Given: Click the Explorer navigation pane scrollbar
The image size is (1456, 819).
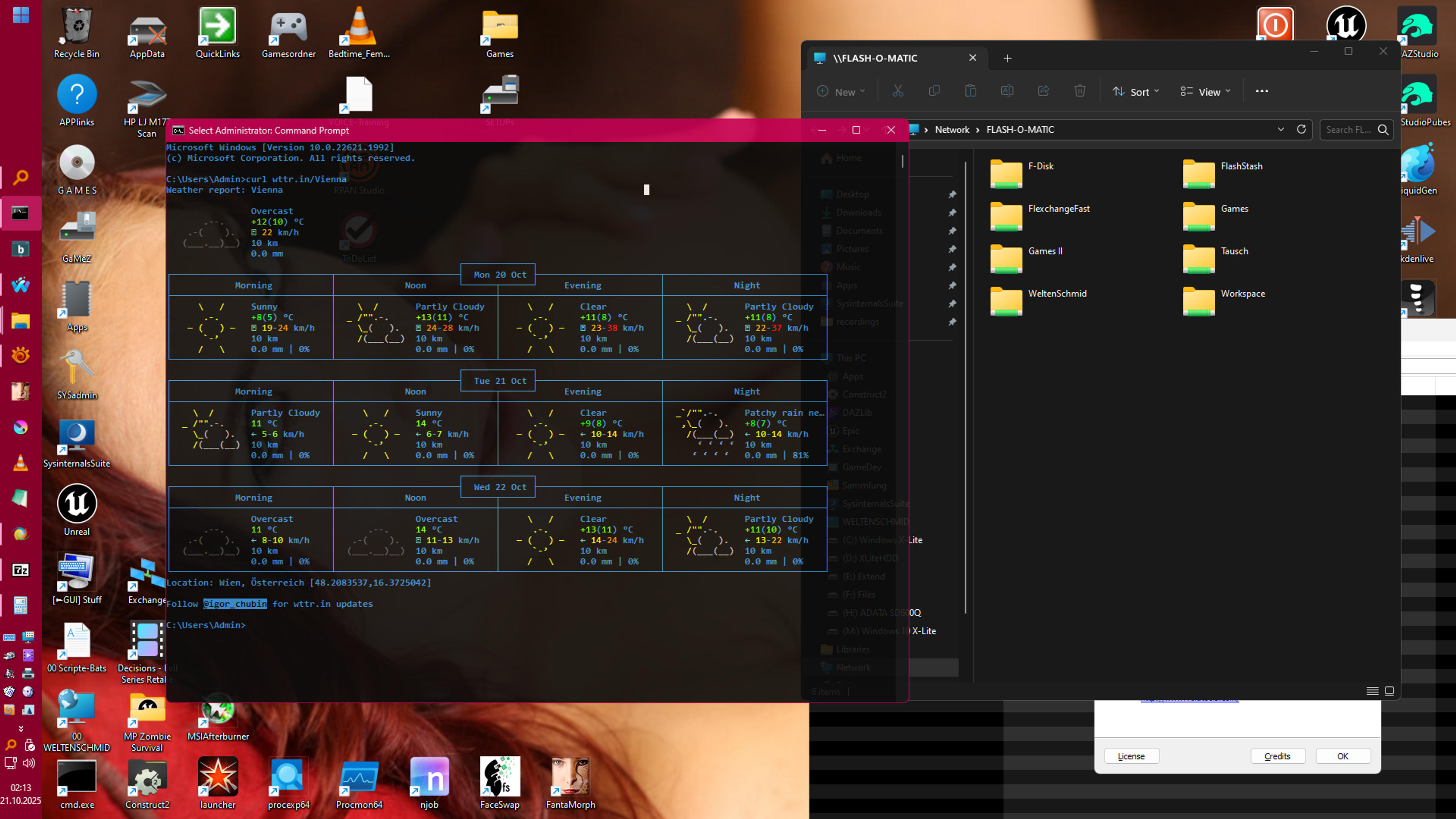Looking at the screenshot, I should 965,387.
